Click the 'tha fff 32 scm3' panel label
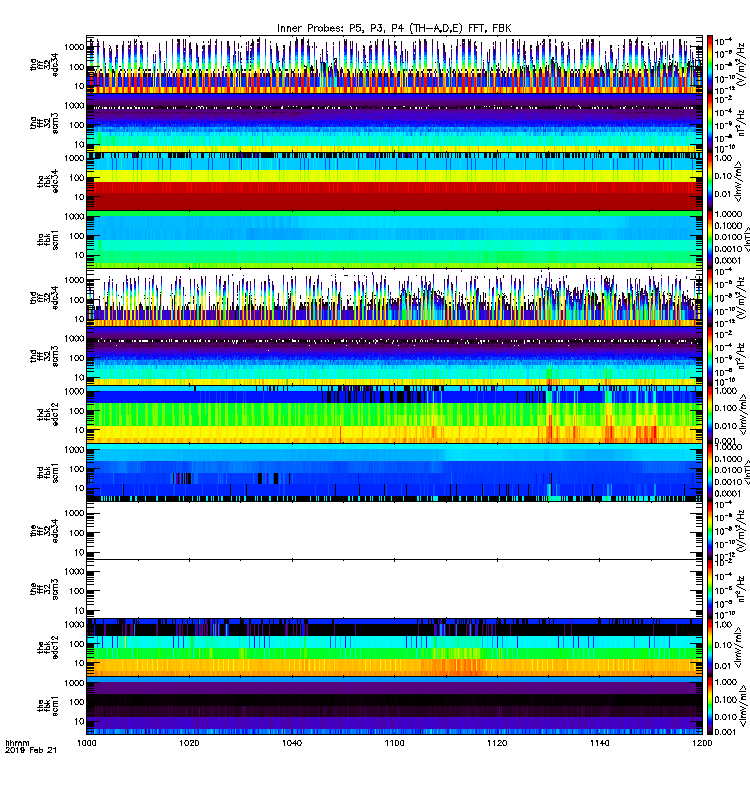This screenshot has height=800, width=750. [x=44, y=123]
